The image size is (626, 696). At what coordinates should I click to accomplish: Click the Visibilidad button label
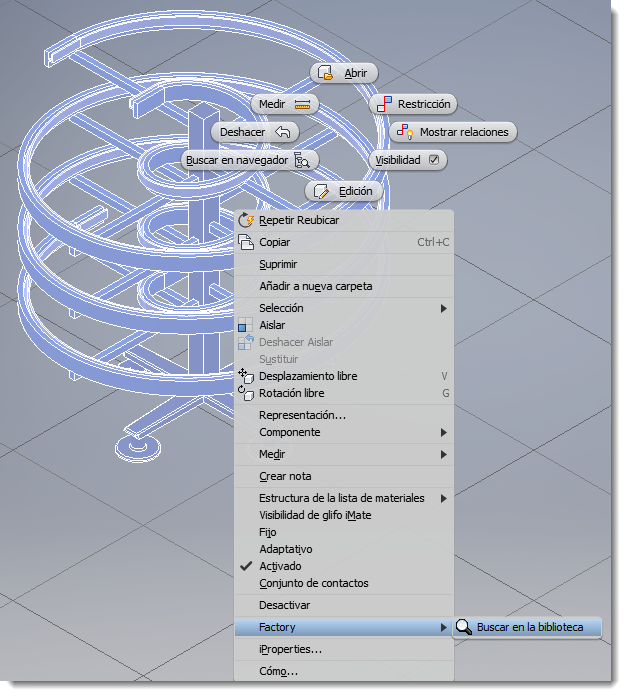pos(398,160)
